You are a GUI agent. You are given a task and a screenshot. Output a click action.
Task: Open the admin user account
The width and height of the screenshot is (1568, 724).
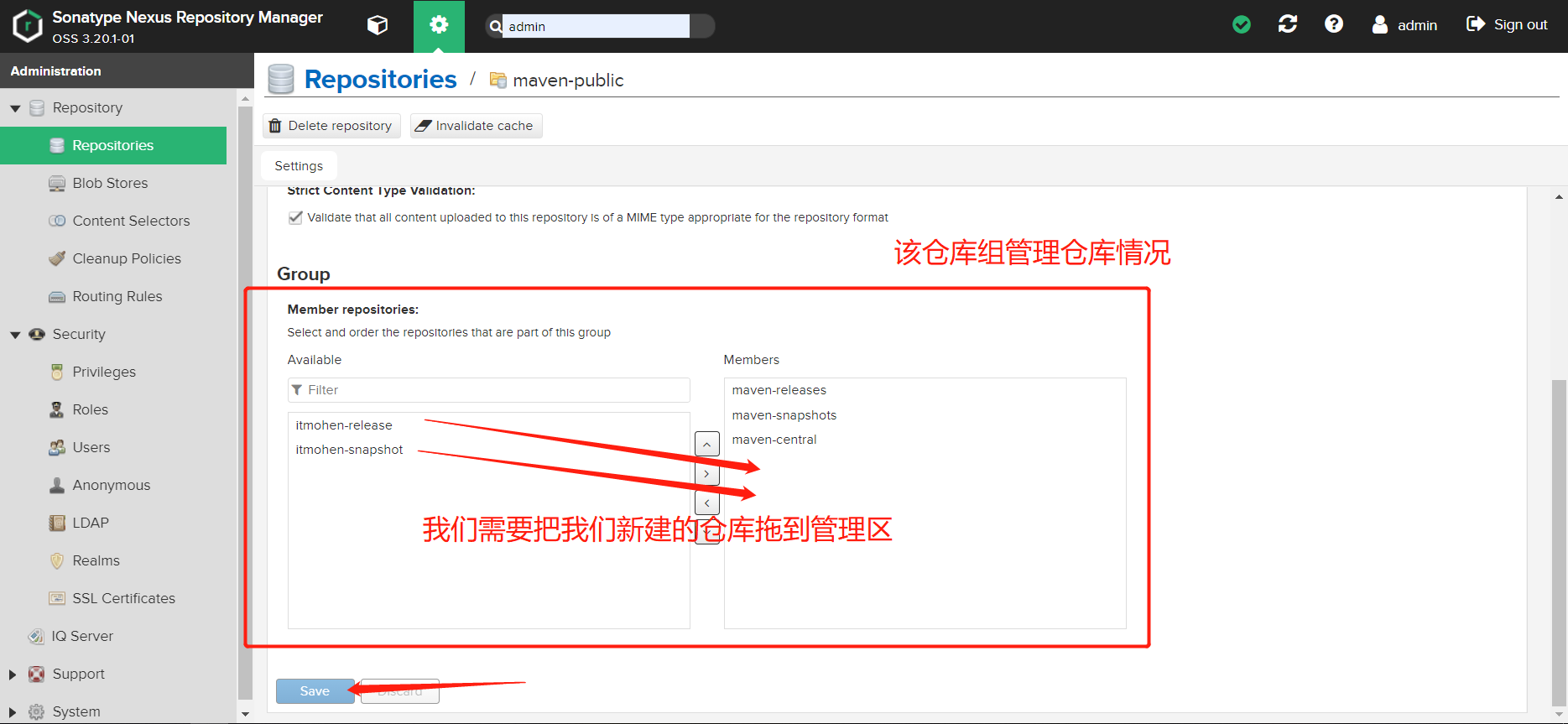tap(1404, 25)
